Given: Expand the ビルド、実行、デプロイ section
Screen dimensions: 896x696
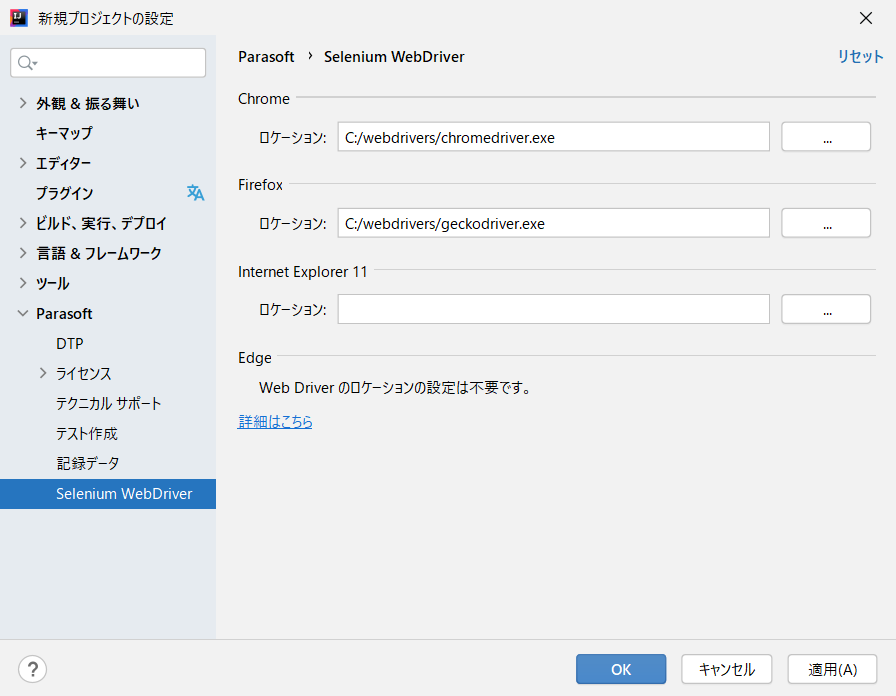Looking at the screenshot, I should 23,223.
